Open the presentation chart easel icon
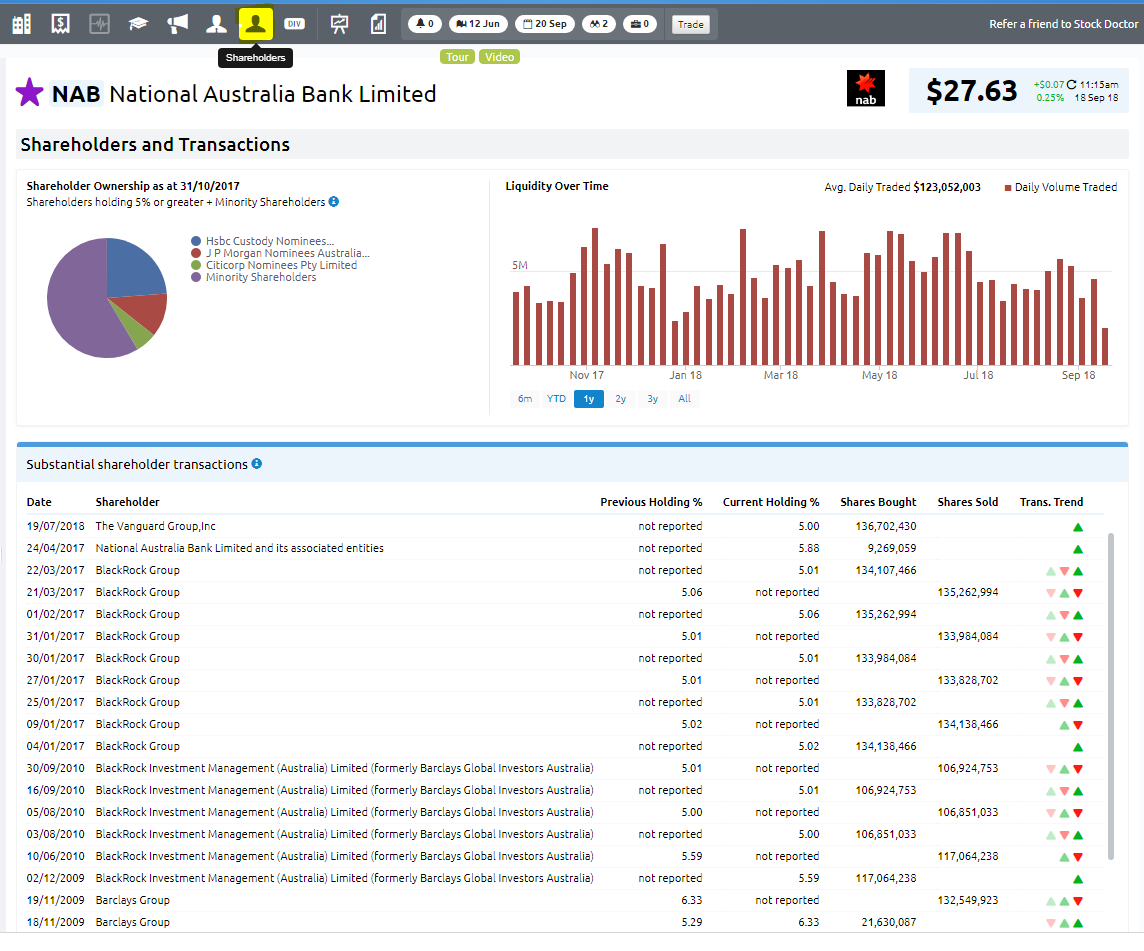Screen dimensions: 1144x951 point(339,24)
